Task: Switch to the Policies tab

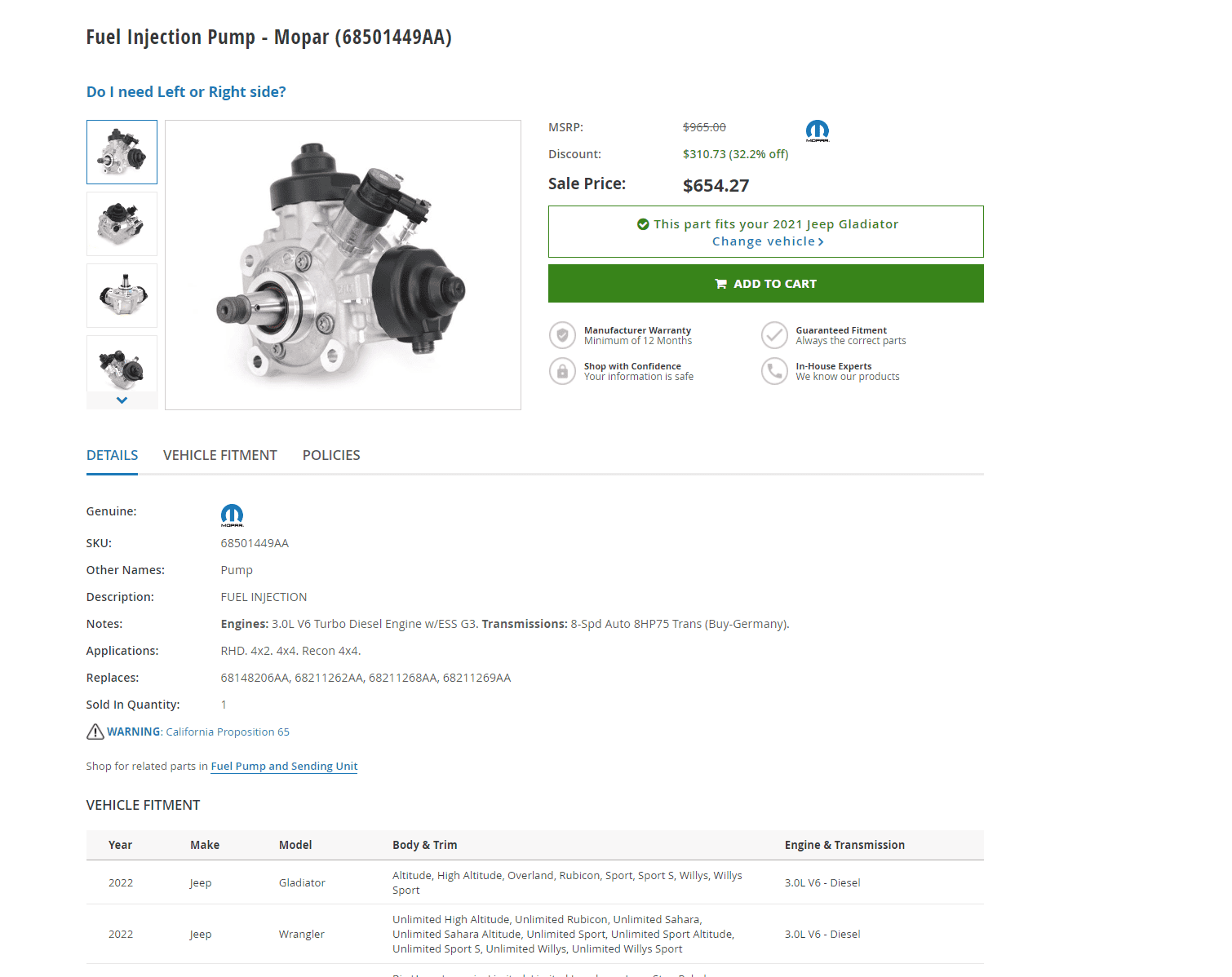Action: (331, 455)
